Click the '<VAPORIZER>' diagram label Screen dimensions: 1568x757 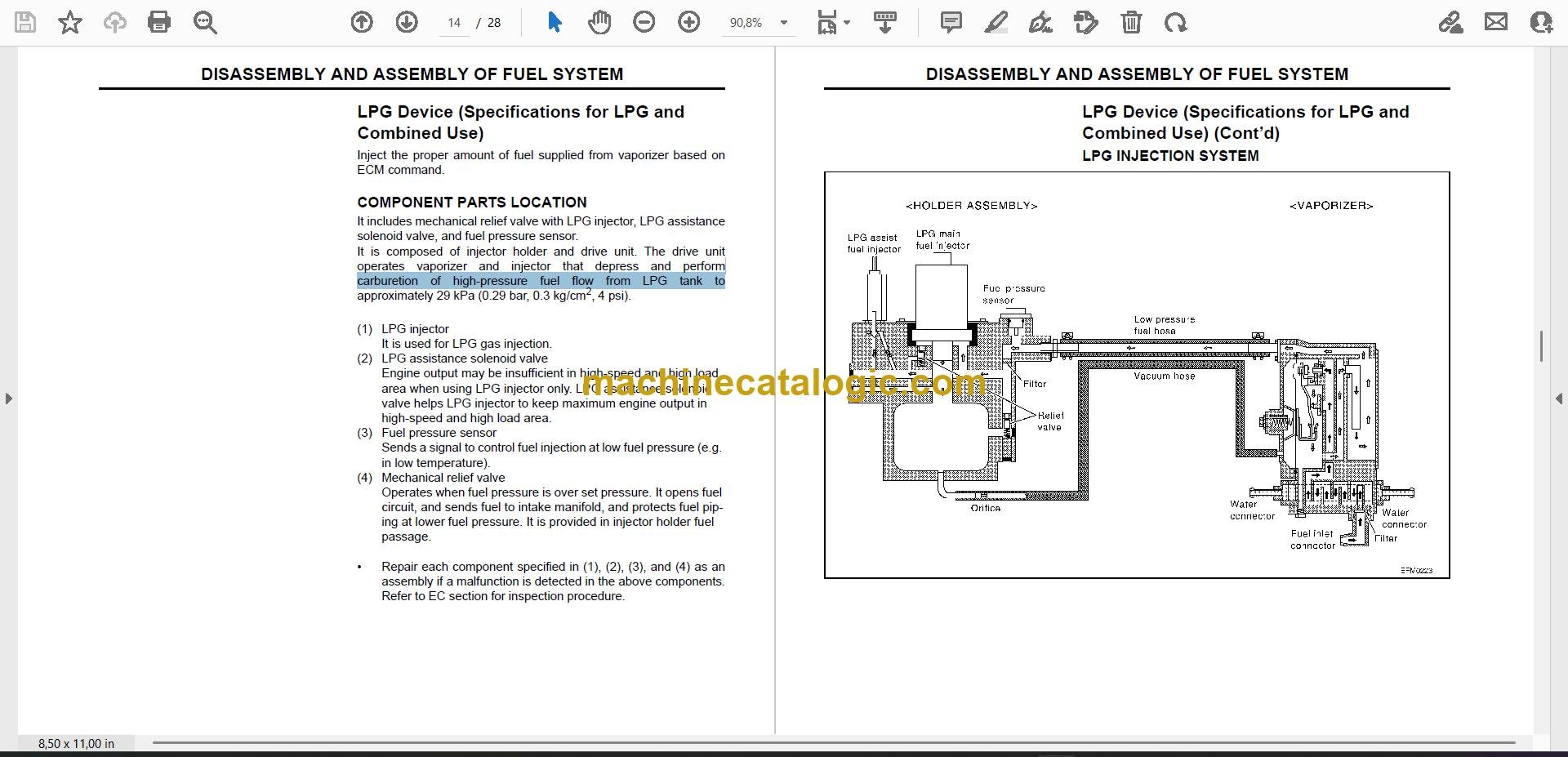[1331, 206]
